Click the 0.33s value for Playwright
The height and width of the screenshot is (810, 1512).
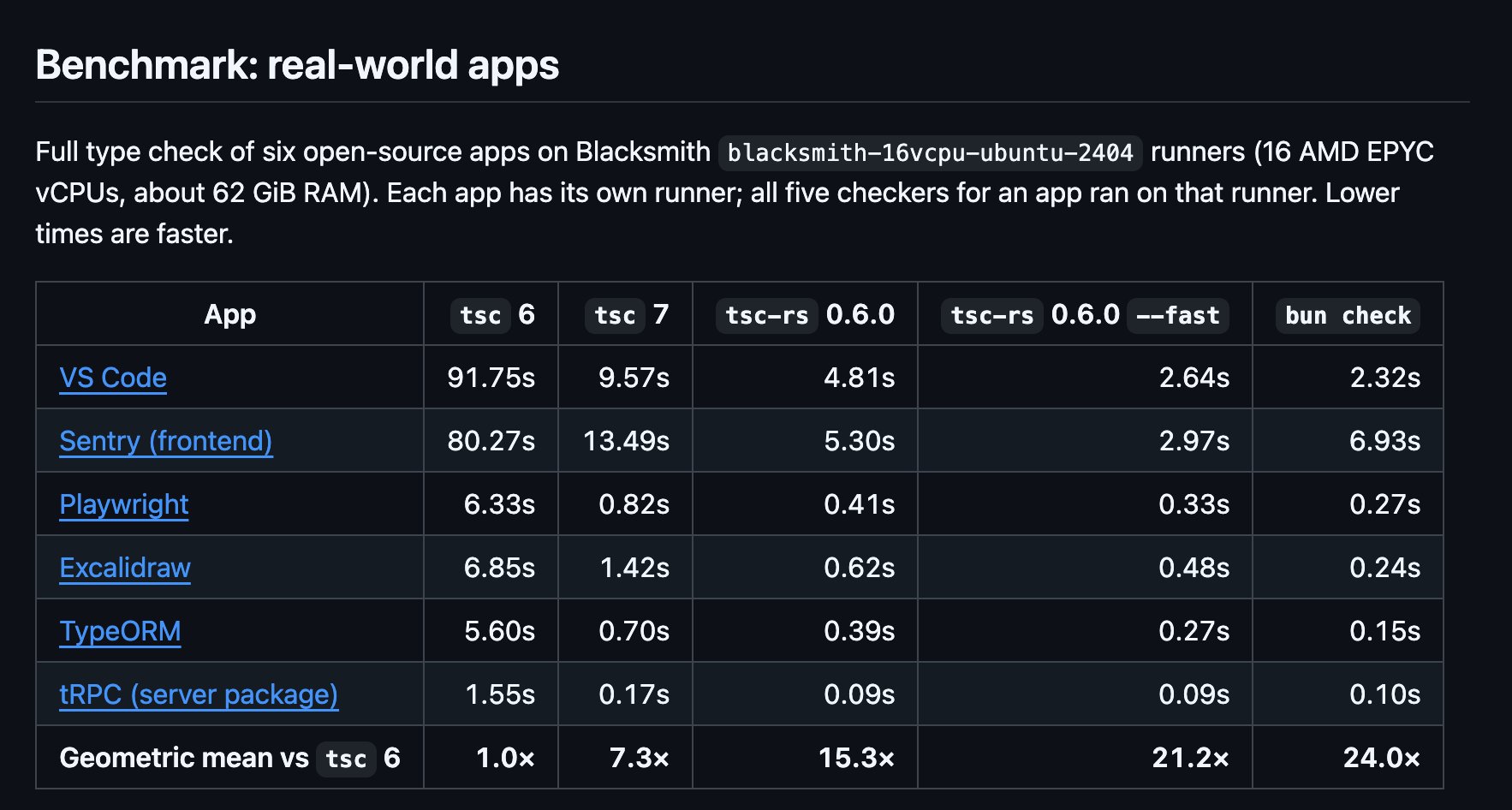1194,504
